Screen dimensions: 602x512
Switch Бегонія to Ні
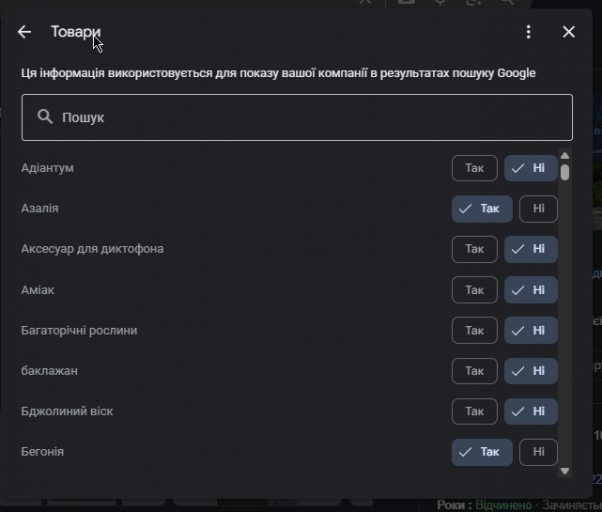[x=538, y=452]
